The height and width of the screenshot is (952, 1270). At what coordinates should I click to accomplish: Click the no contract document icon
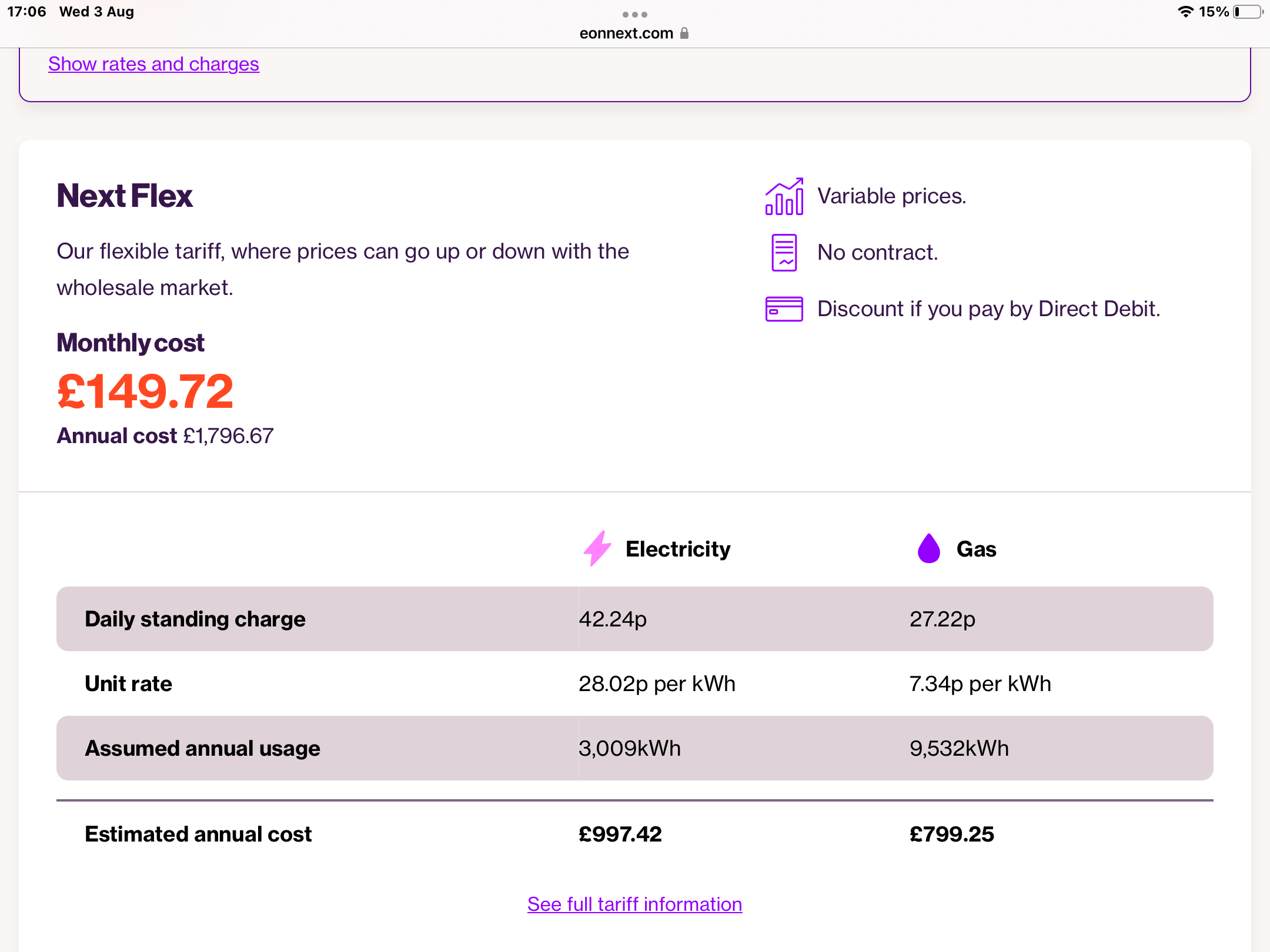pyautogui.click(x=784, y=253)
